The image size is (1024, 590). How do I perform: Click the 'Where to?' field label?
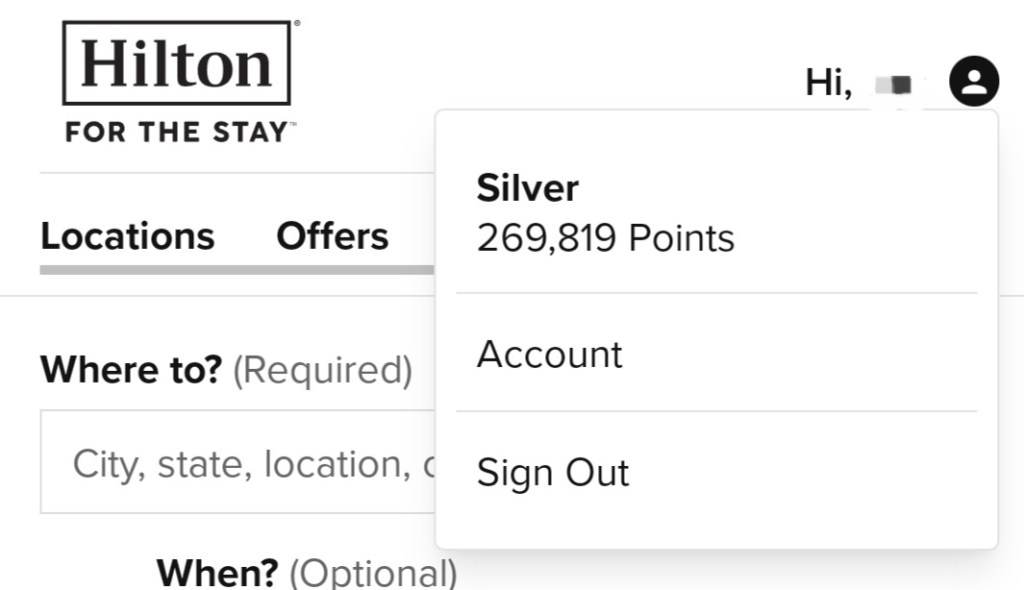point(131,370)
